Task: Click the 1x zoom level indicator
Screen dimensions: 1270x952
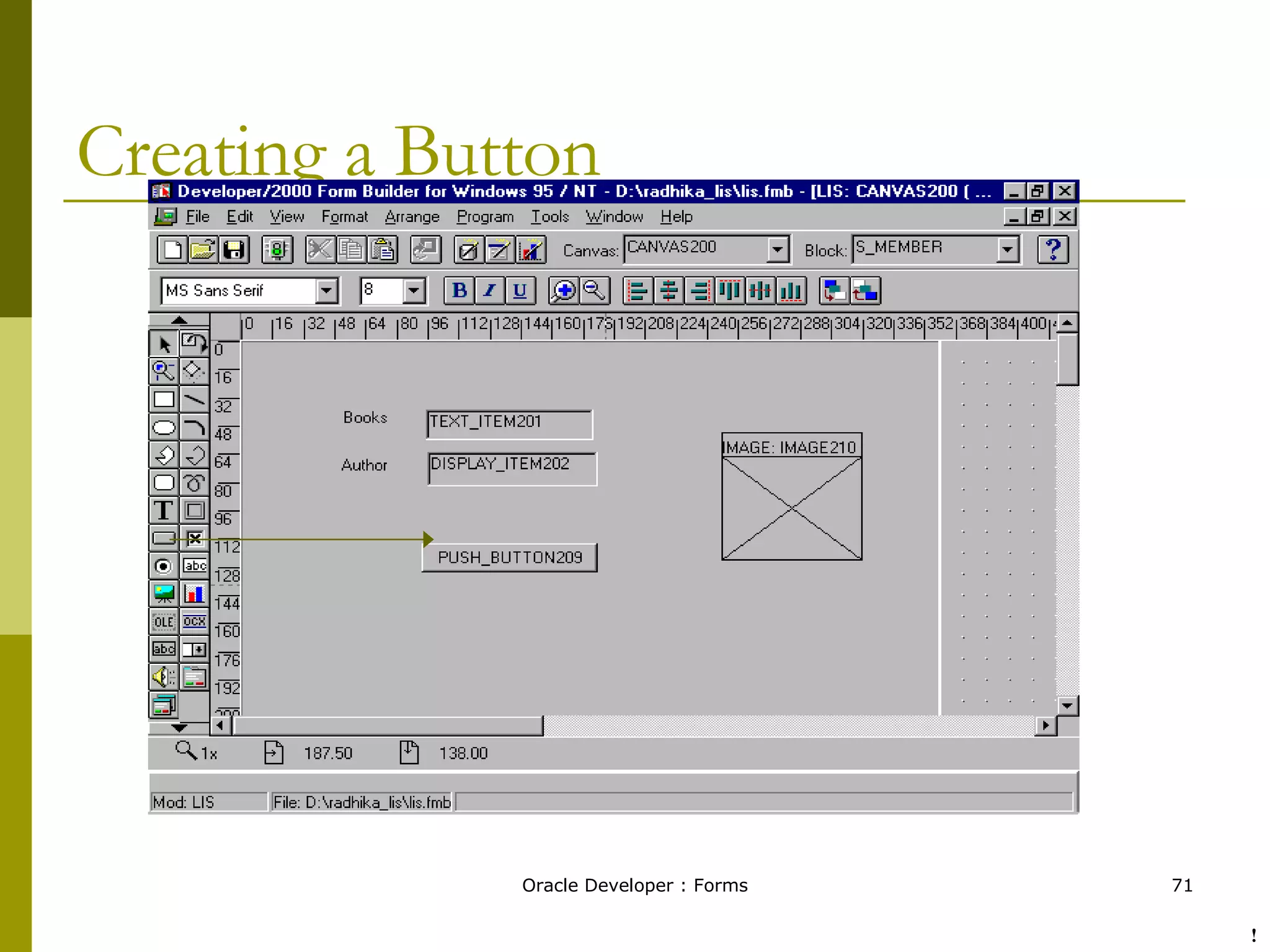Action: 197,752
